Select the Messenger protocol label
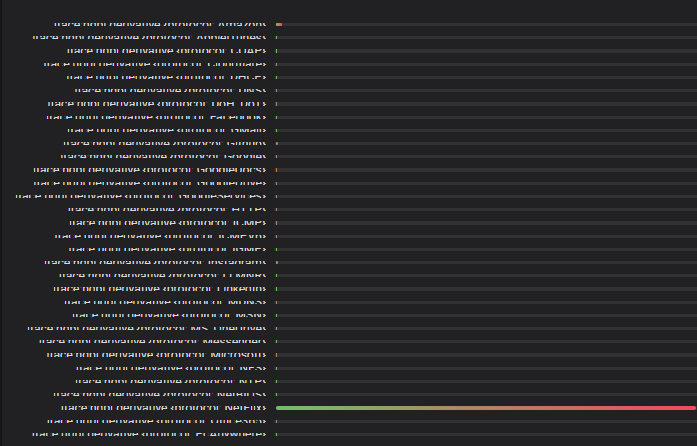 coord(152,342)
